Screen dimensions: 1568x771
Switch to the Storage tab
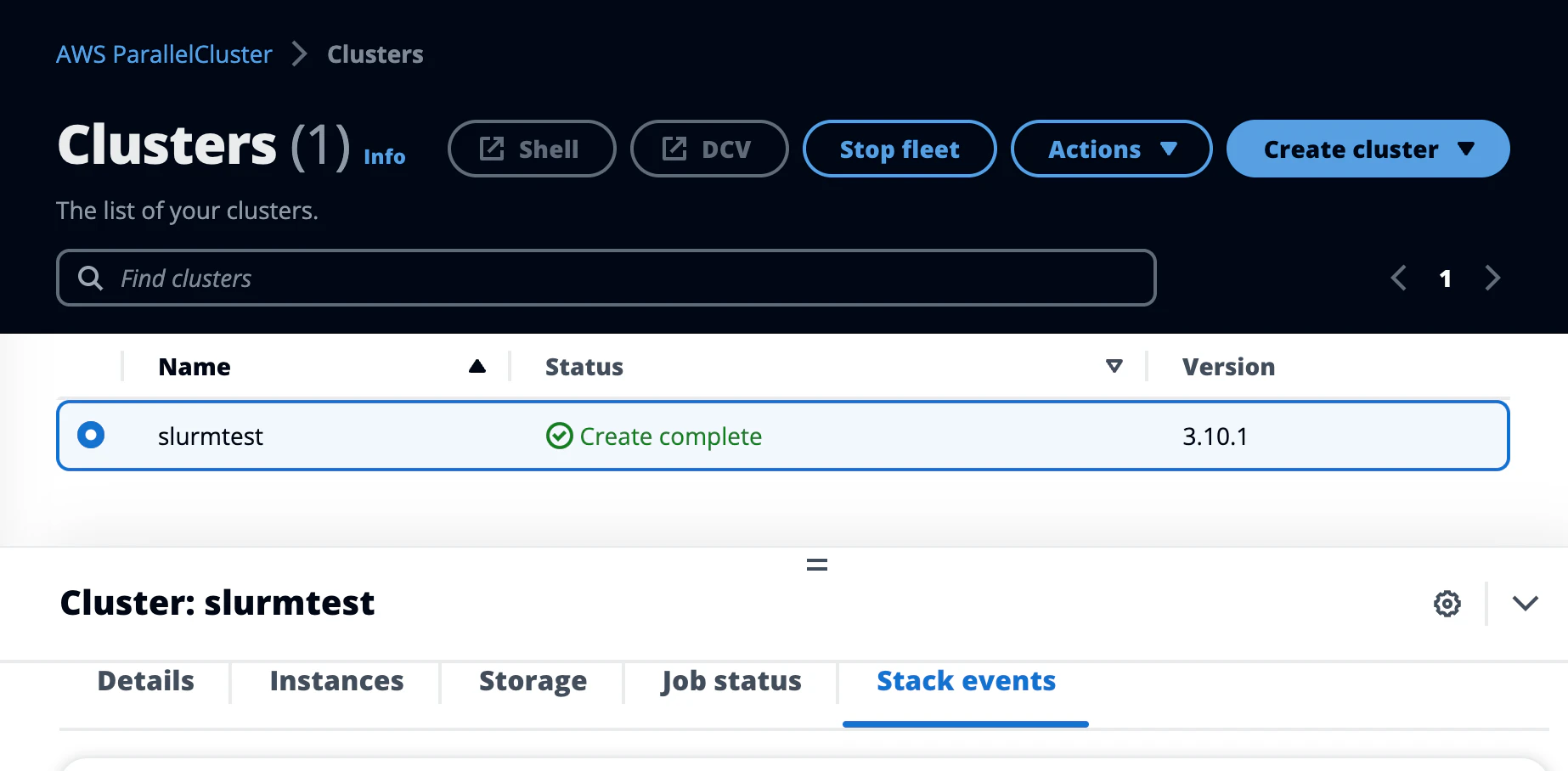[533, 681]
